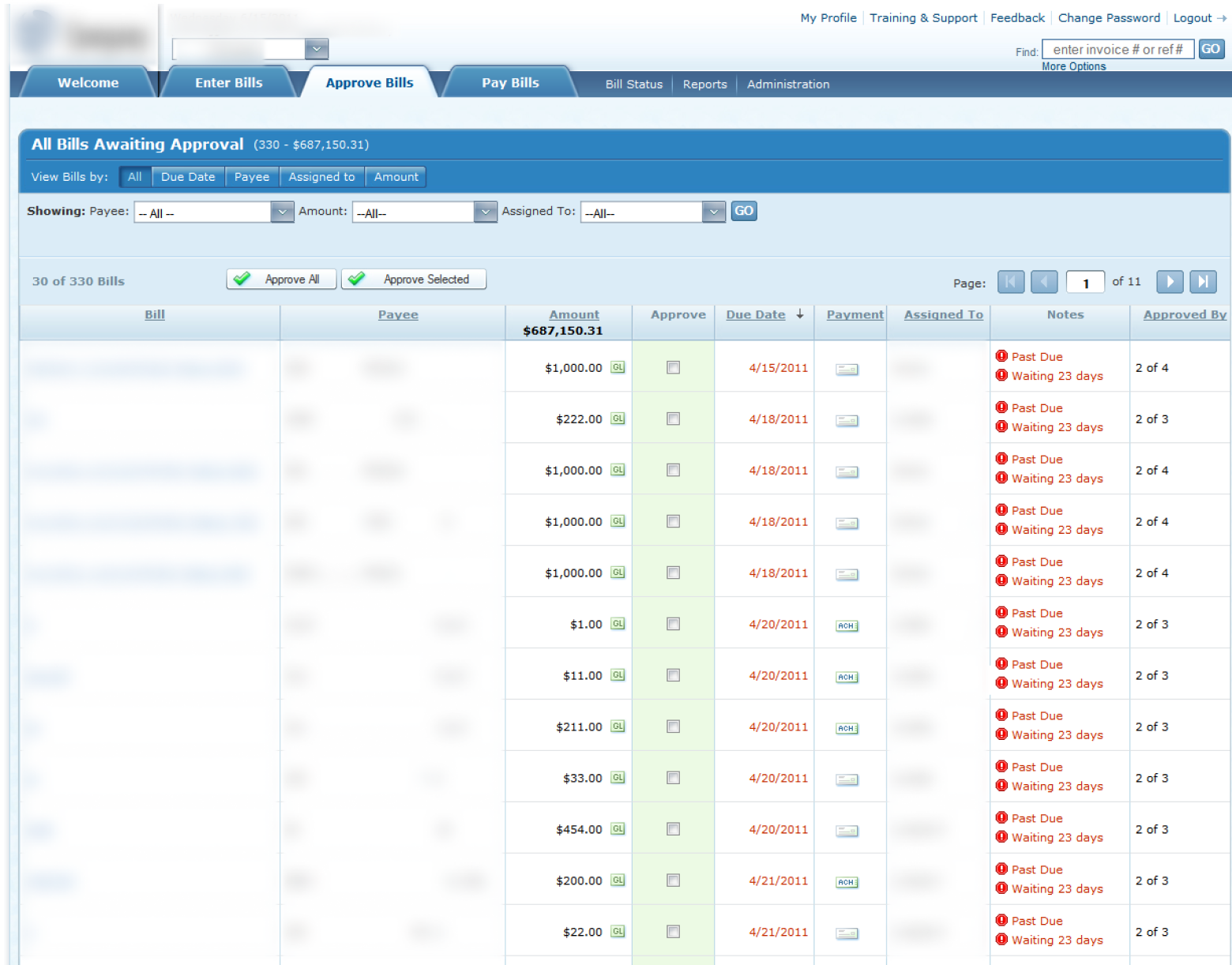Open the Payee filter dropdown
The width and height of the screenshot is (1232, 965).
282,212
